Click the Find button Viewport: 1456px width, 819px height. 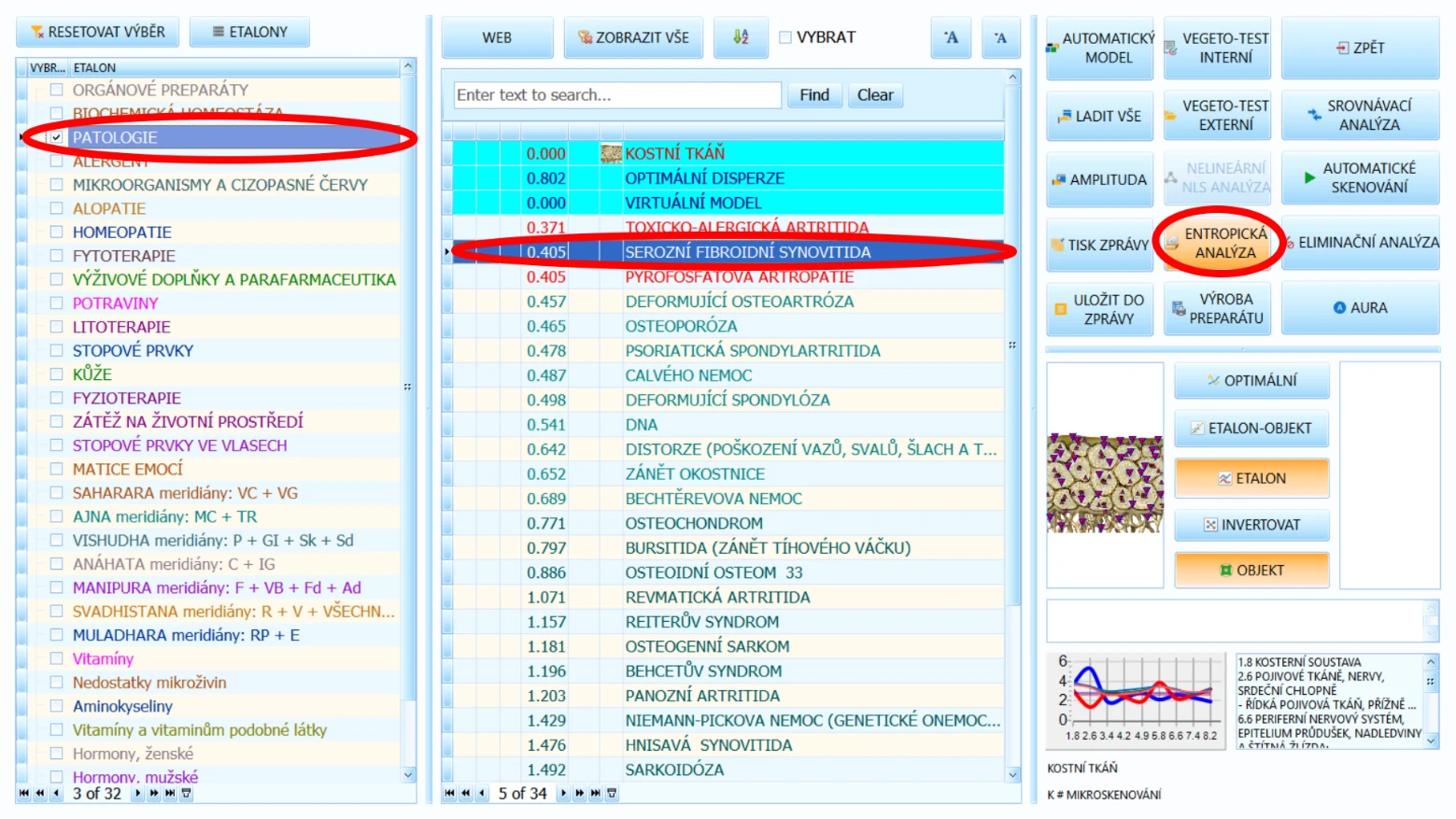[x=814, y=95]
